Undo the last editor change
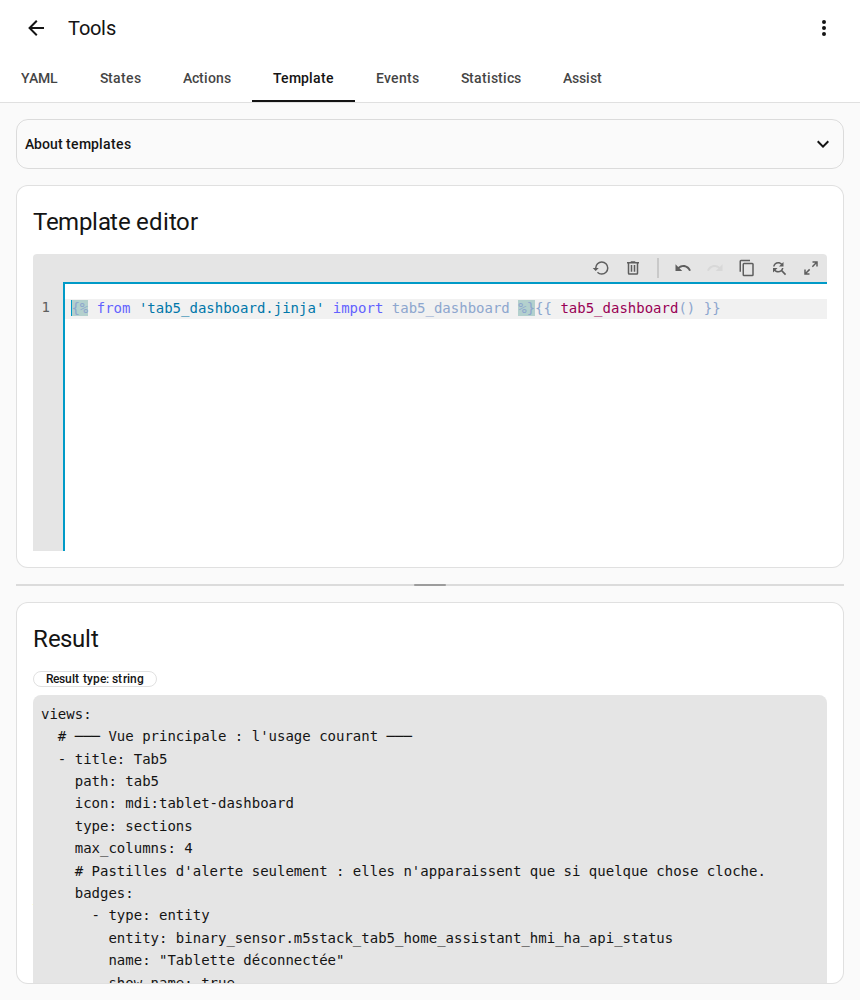This screenshot has height=1000, width=860. coord(683,268)
